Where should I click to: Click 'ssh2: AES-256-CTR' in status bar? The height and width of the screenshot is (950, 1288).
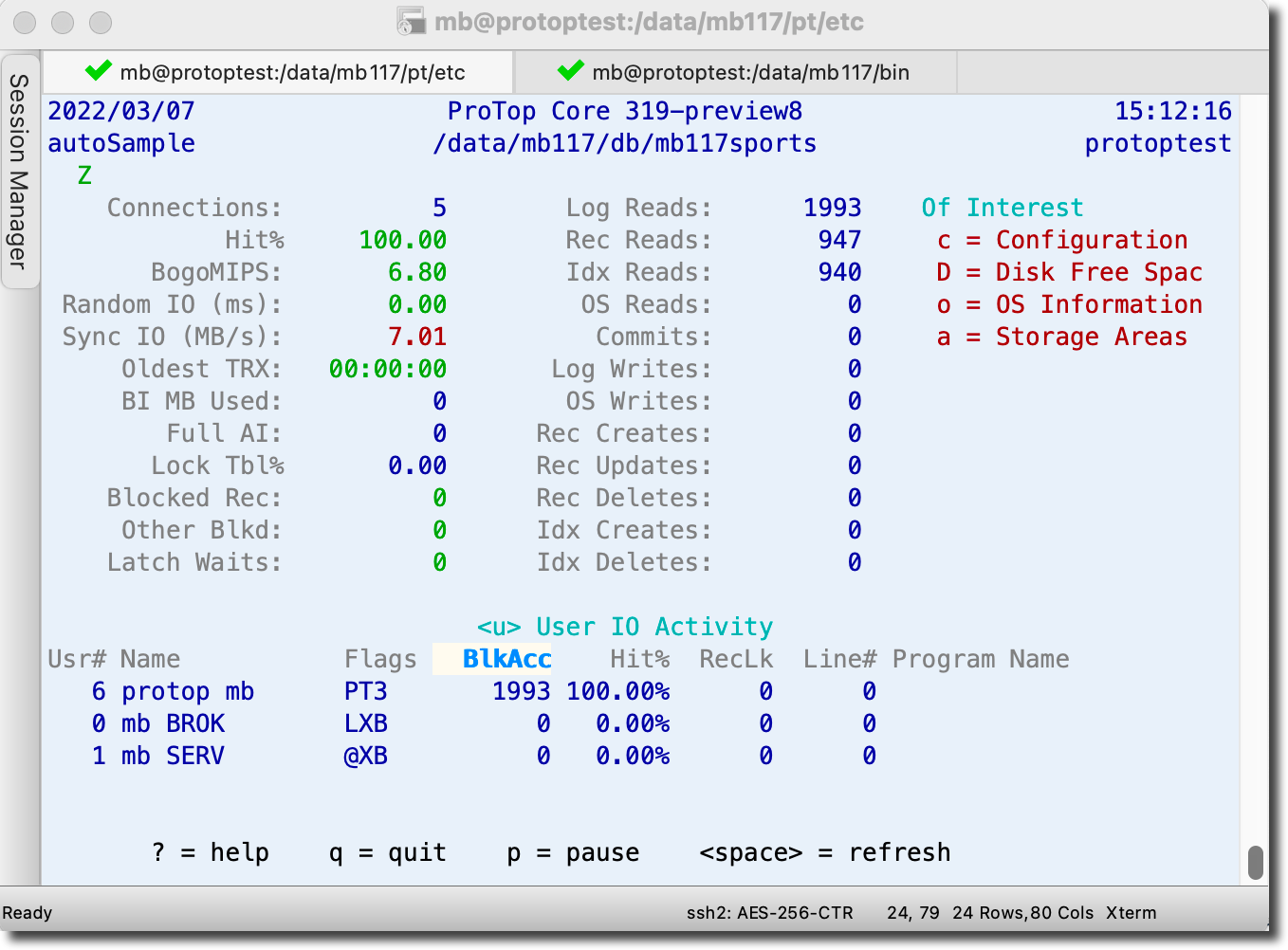pyautogui.click(x=770, y=913)
